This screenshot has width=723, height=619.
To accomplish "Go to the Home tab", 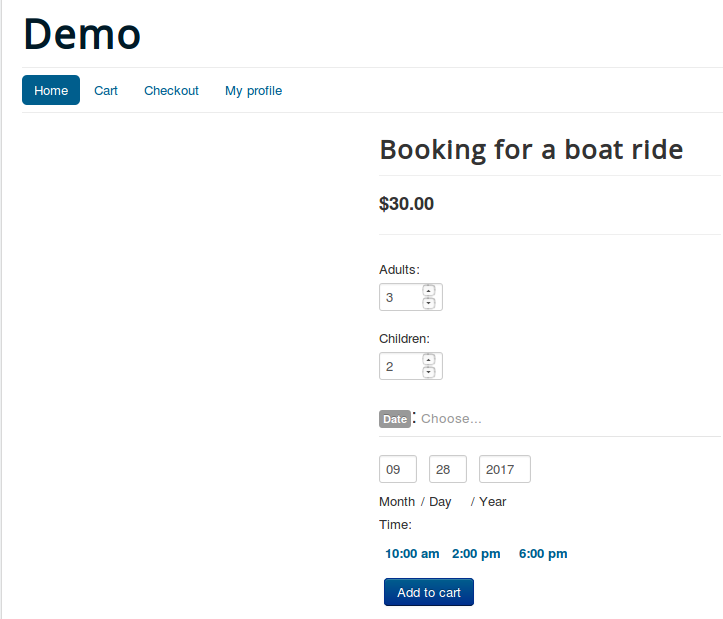I will (51, 90).
